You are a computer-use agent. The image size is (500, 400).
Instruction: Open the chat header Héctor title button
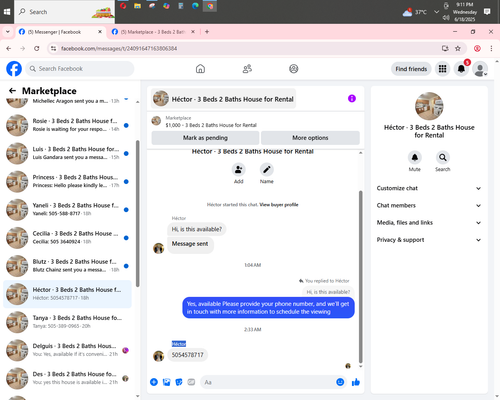[x=223, y=99]
